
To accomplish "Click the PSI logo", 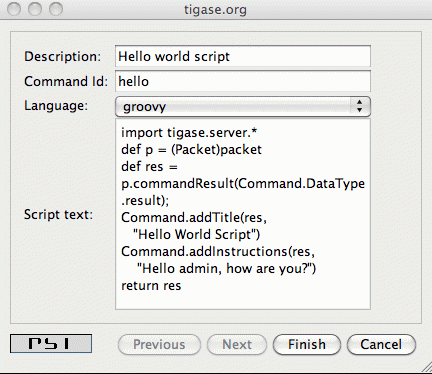I will point(51,344).
